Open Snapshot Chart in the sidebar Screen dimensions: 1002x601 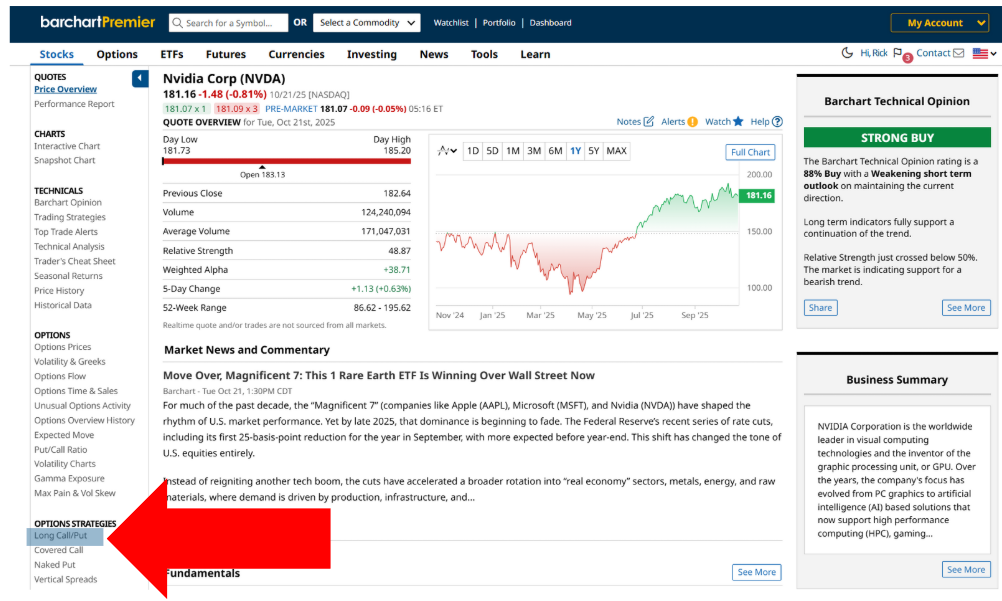65,160
